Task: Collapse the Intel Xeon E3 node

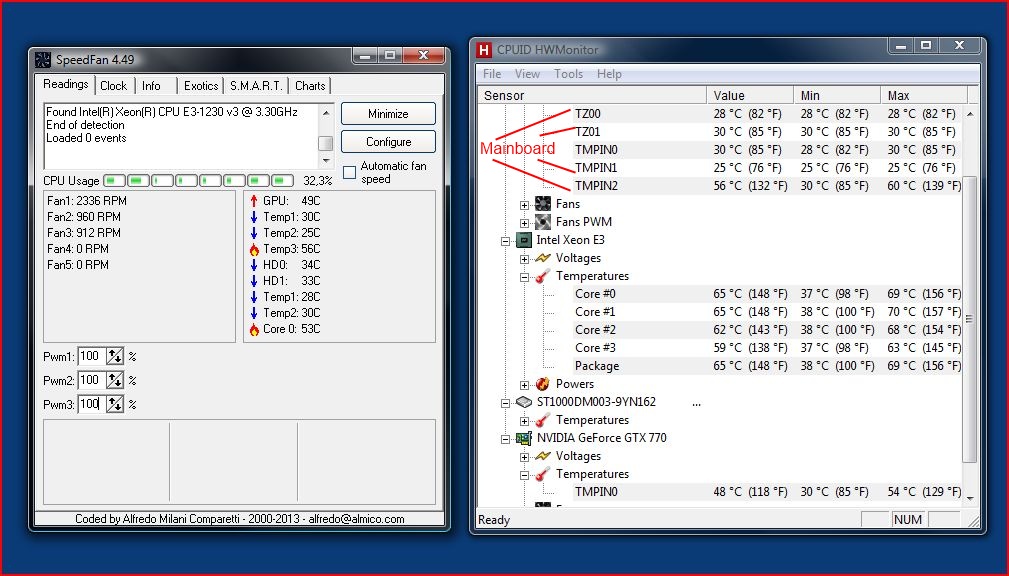Action: pos(506,241)
